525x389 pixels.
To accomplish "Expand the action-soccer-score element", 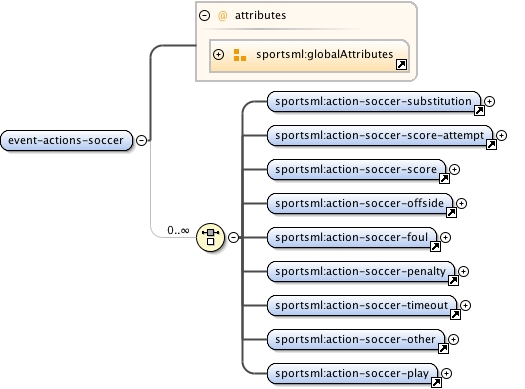I will click(x=454, y=169).
